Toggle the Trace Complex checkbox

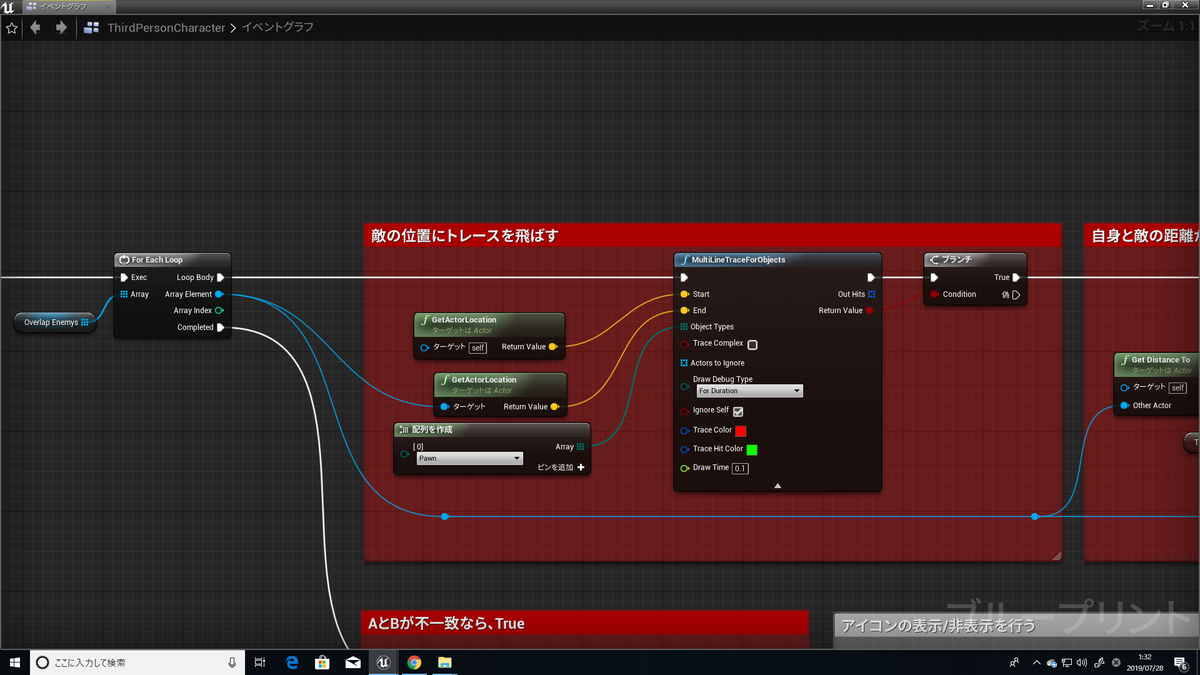coord(753,344)
